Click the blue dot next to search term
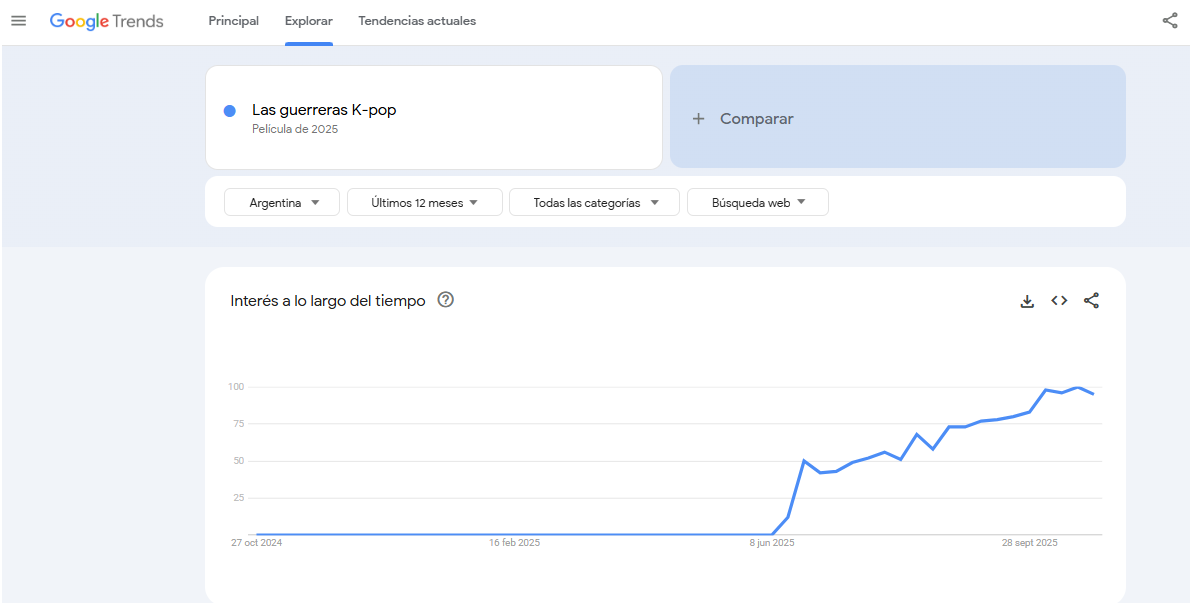 [x=230, y=111]
